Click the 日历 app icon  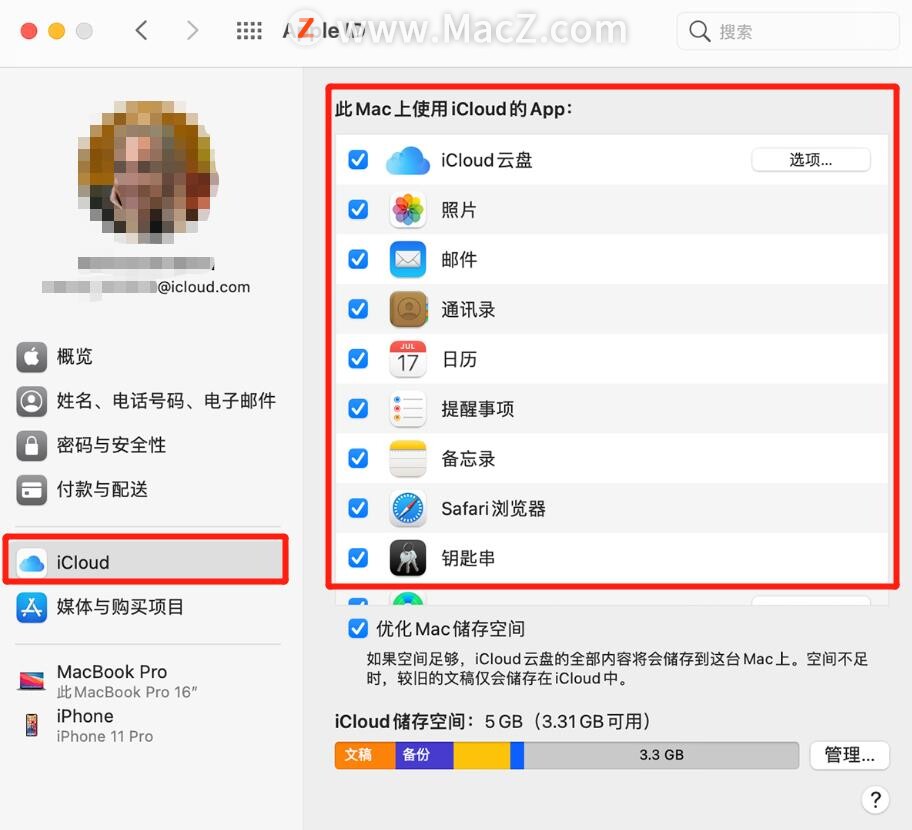point(407,359)
